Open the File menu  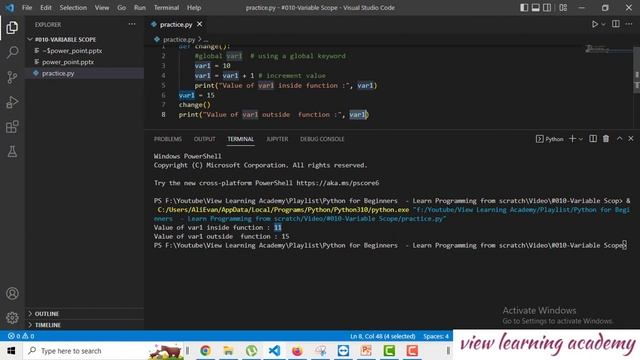27,8
